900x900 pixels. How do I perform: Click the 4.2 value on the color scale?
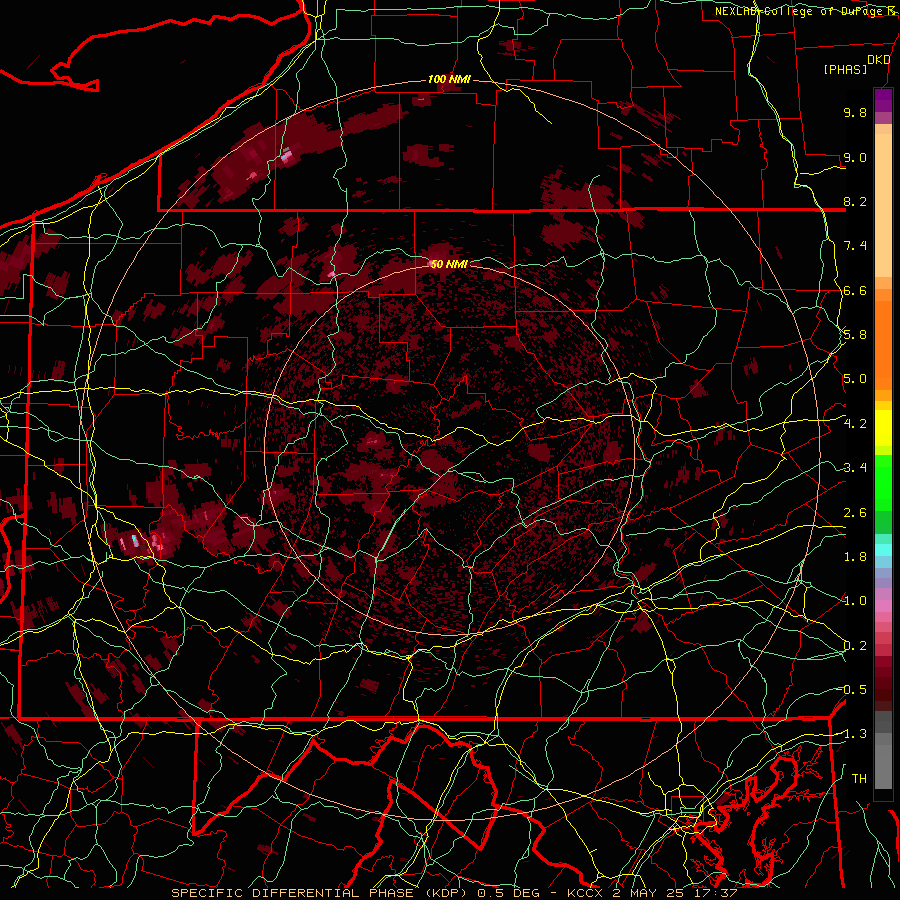(855, 424)
